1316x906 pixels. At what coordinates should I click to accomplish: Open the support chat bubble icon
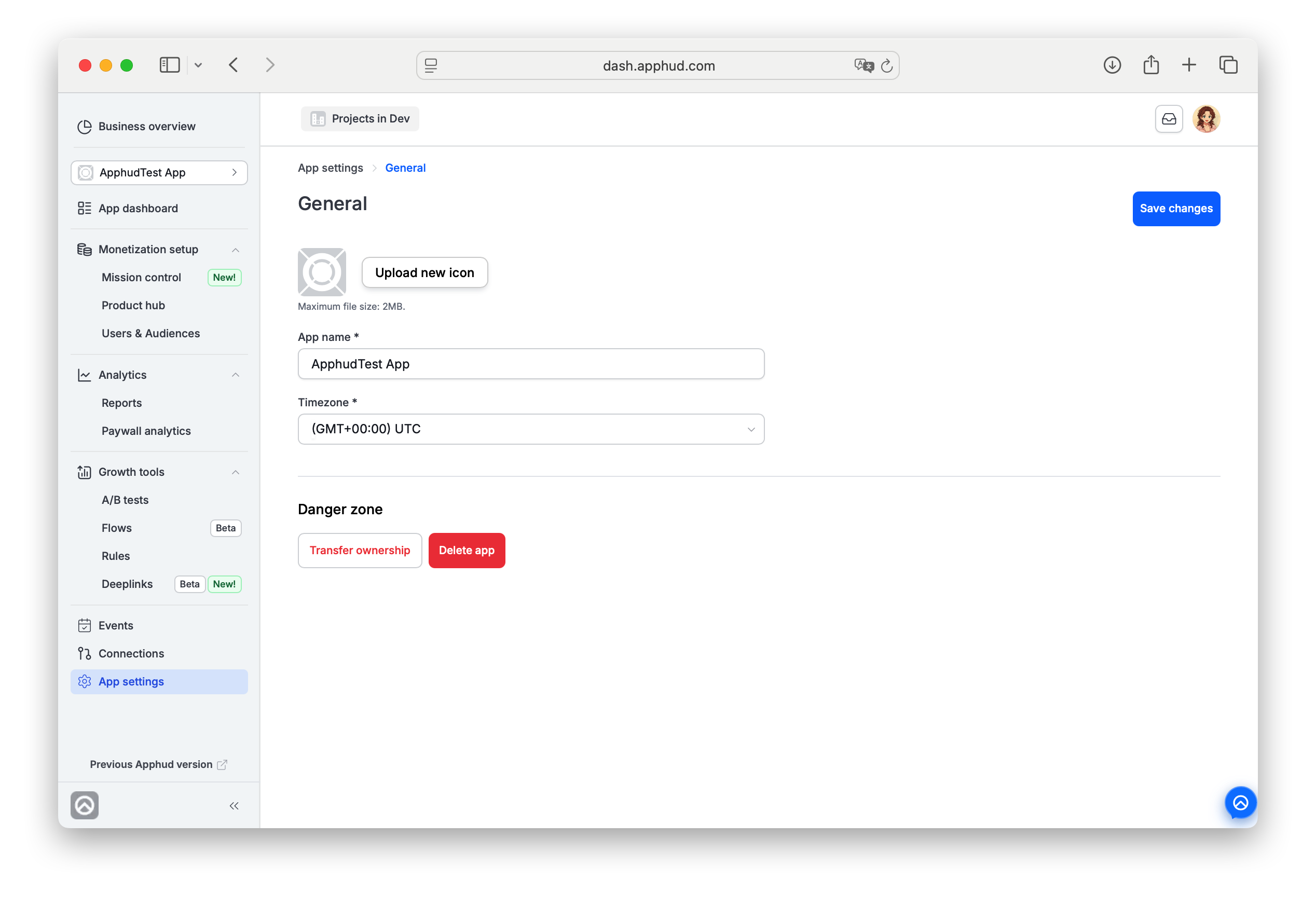pyautogui.click(x=1240, y=803)
